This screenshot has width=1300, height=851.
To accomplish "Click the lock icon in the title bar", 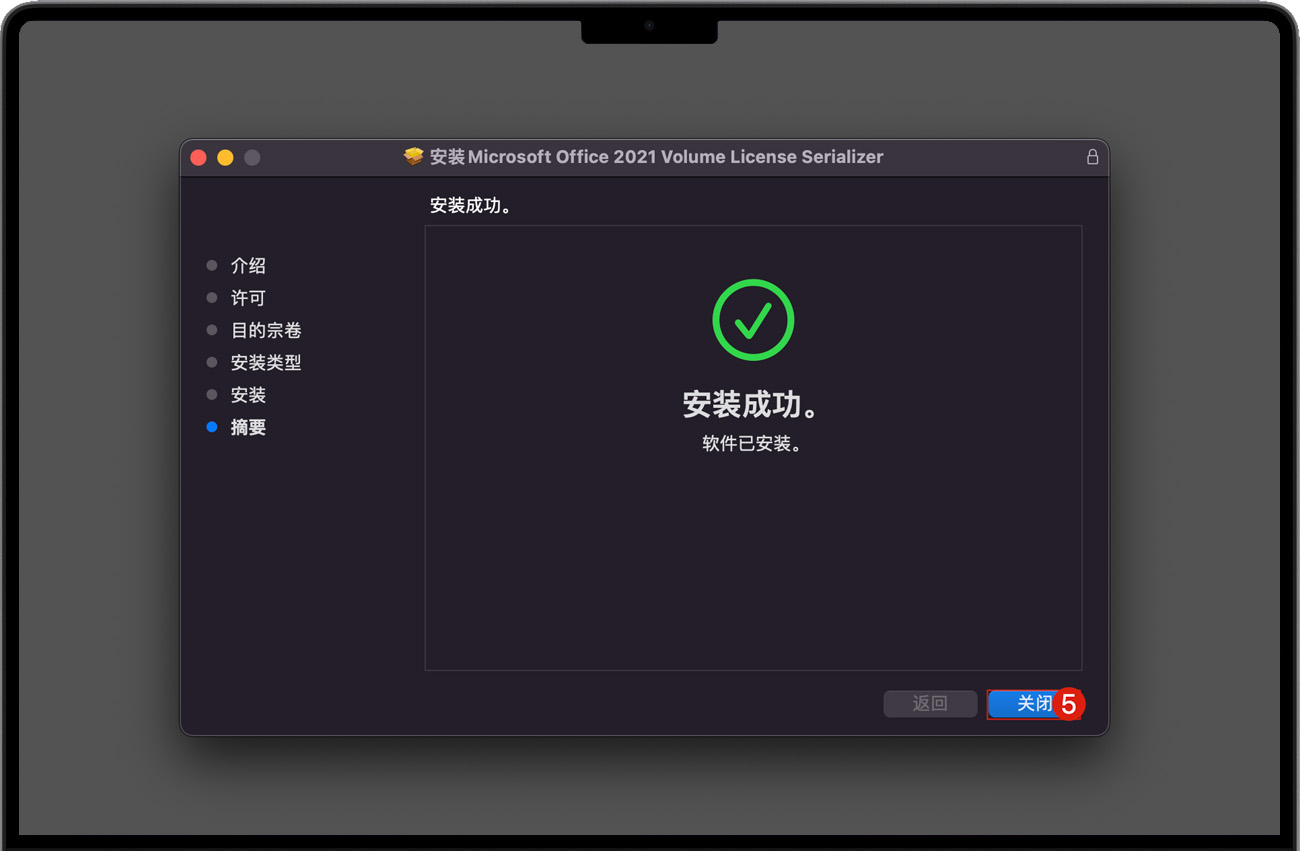I will [1092, 157].
